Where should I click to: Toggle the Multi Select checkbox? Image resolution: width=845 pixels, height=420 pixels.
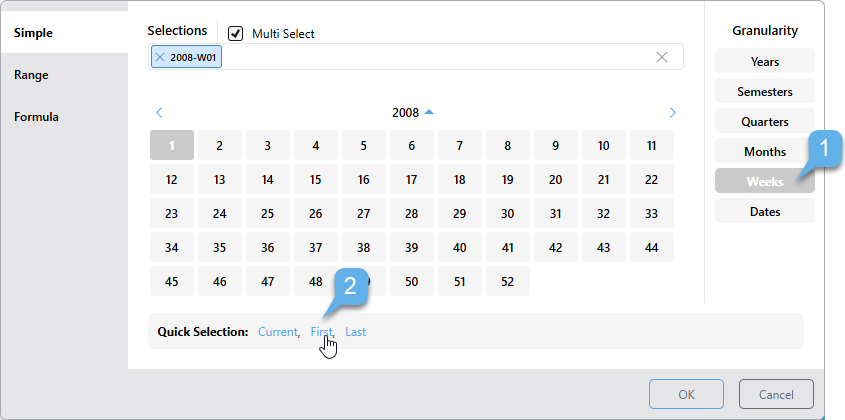236,33
